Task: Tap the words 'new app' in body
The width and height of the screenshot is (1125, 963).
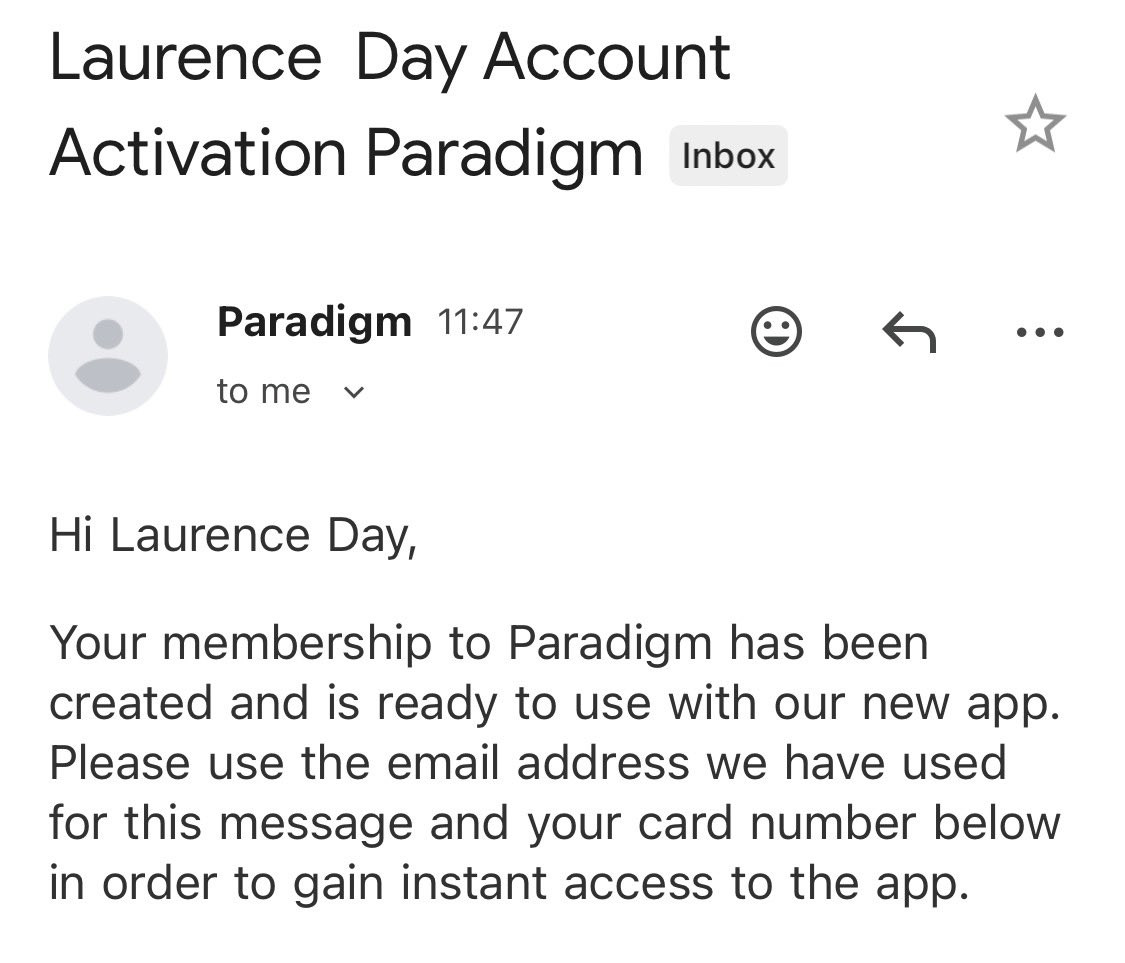Action: click(x=961, y=703)
